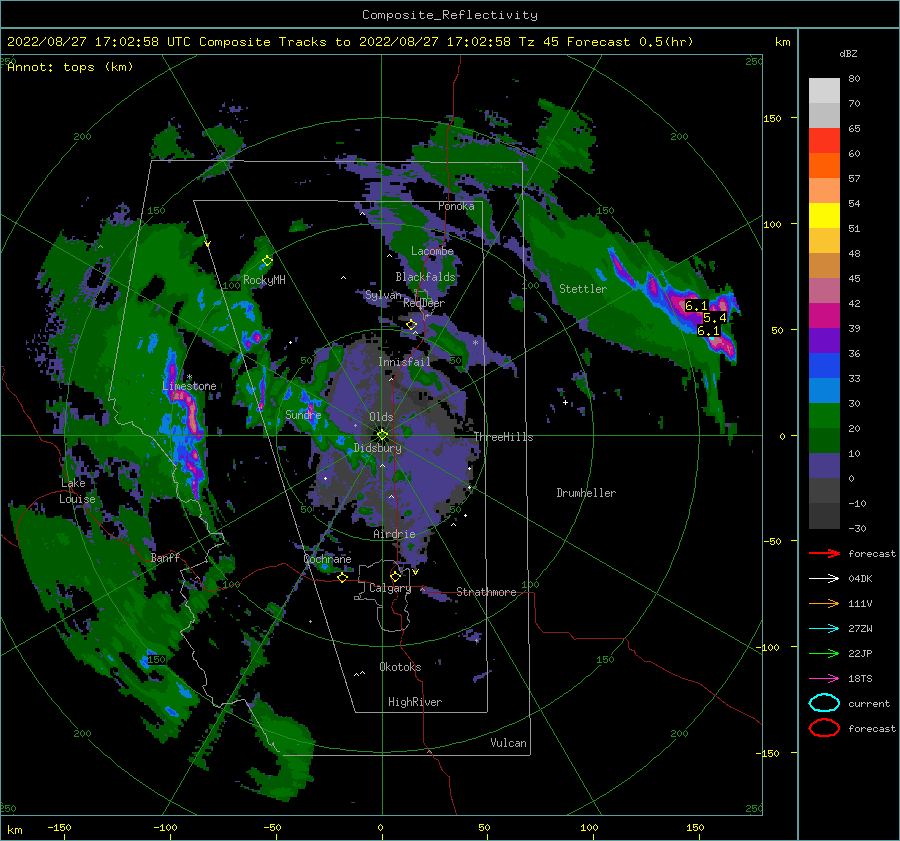The image size is (900, 841).
Task: Click the Okotoks city label
Action: 400,667
